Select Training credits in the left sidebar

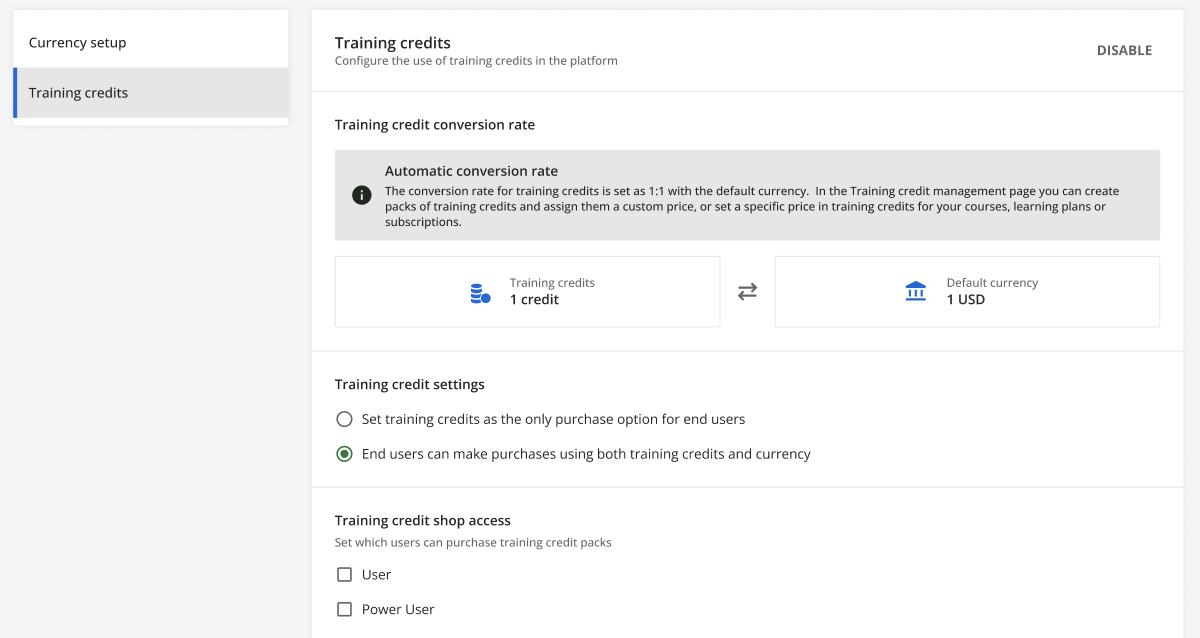tap(79, 93)
